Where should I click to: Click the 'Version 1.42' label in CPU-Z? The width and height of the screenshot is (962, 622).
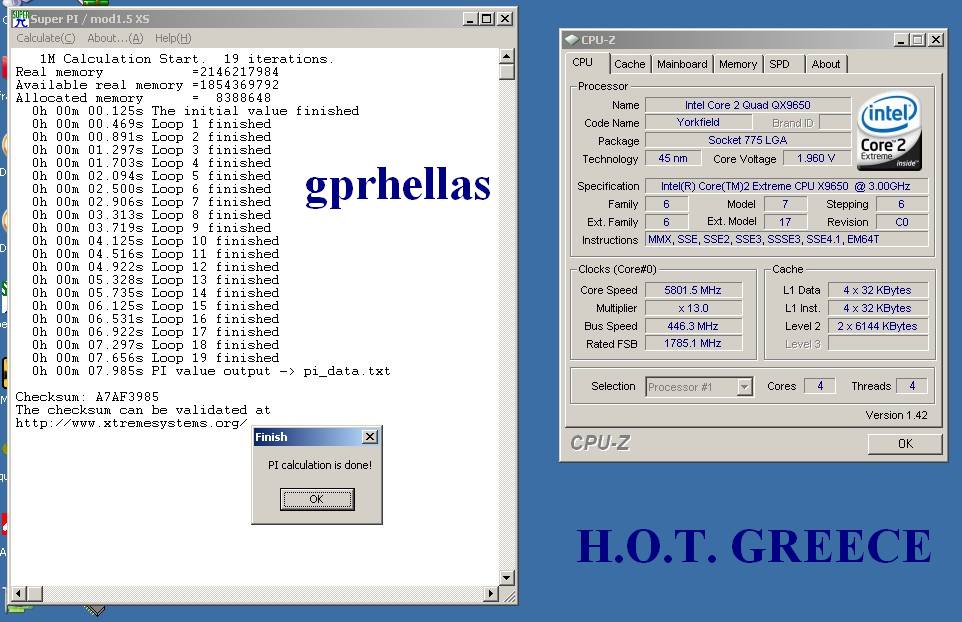tap(896, 415)
